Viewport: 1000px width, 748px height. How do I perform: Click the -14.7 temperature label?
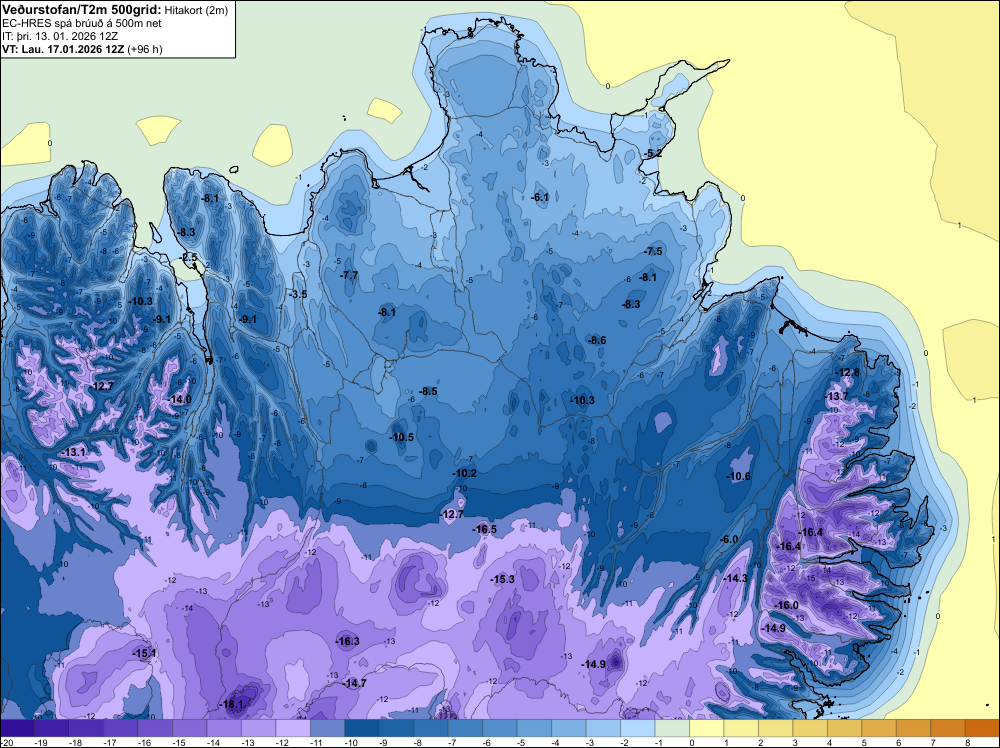click(355, 683)
